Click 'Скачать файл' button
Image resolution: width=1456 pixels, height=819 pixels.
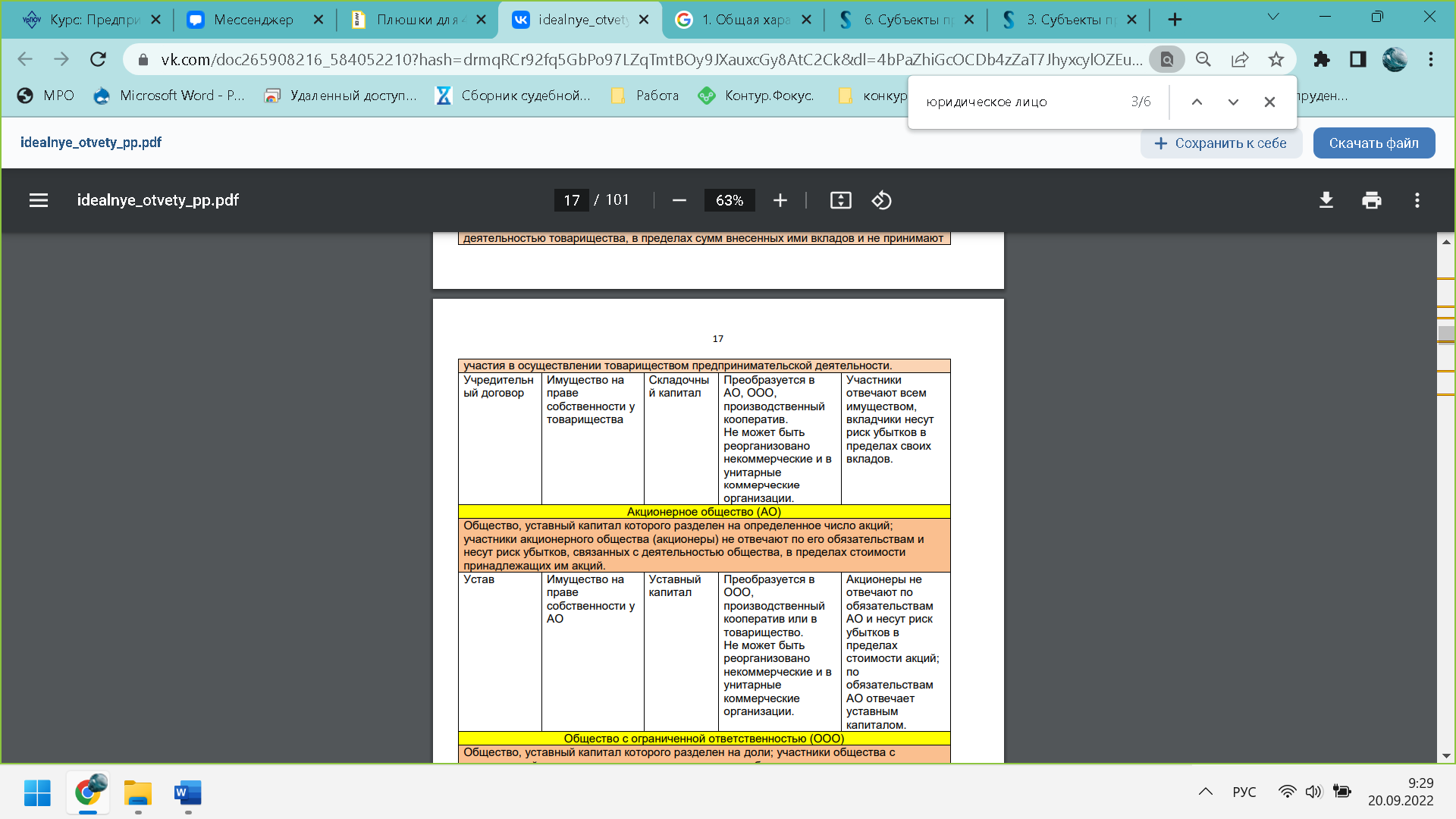coord(1373,143)
